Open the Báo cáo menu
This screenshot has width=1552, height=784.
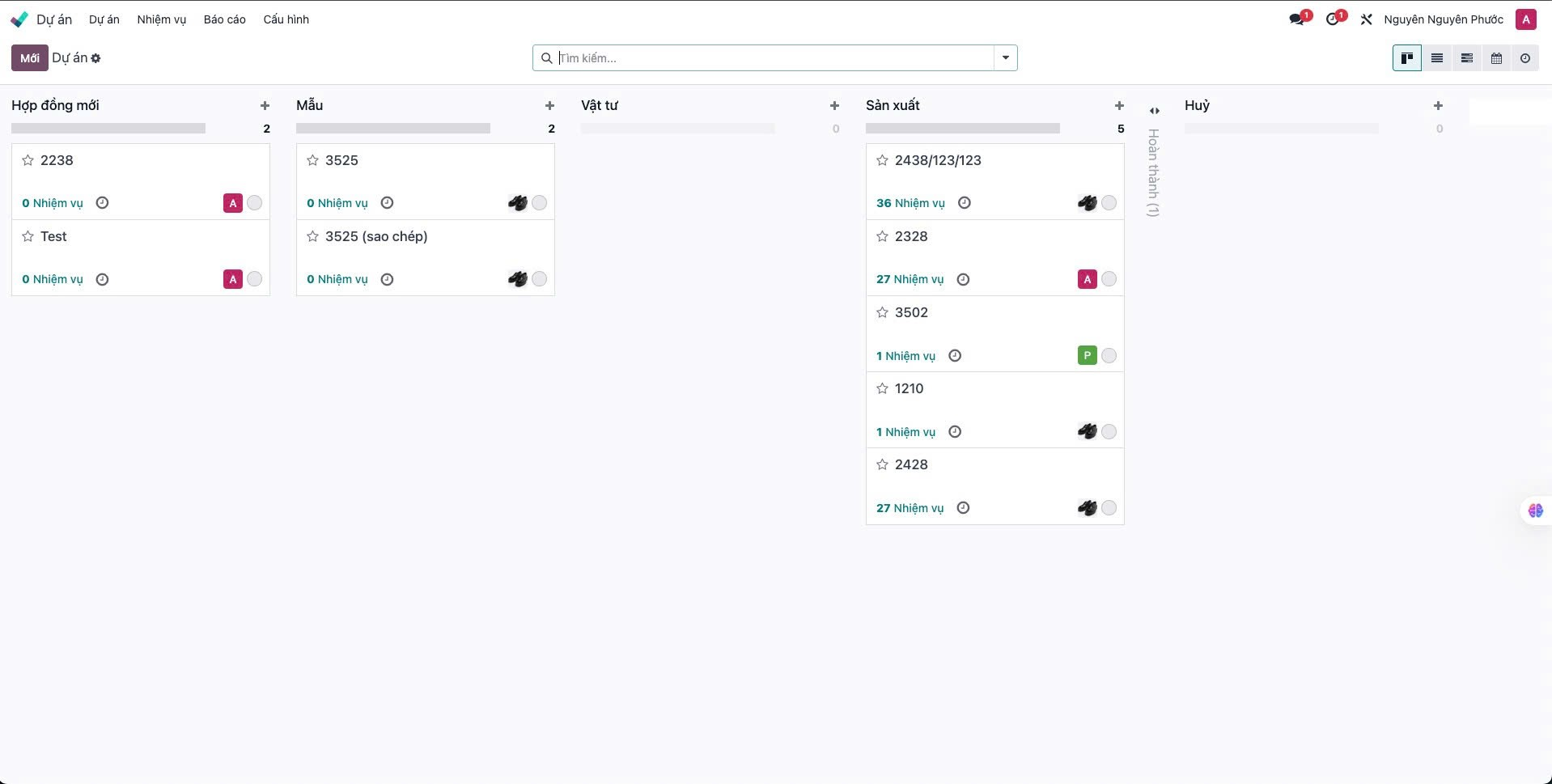tap(224, 19)
